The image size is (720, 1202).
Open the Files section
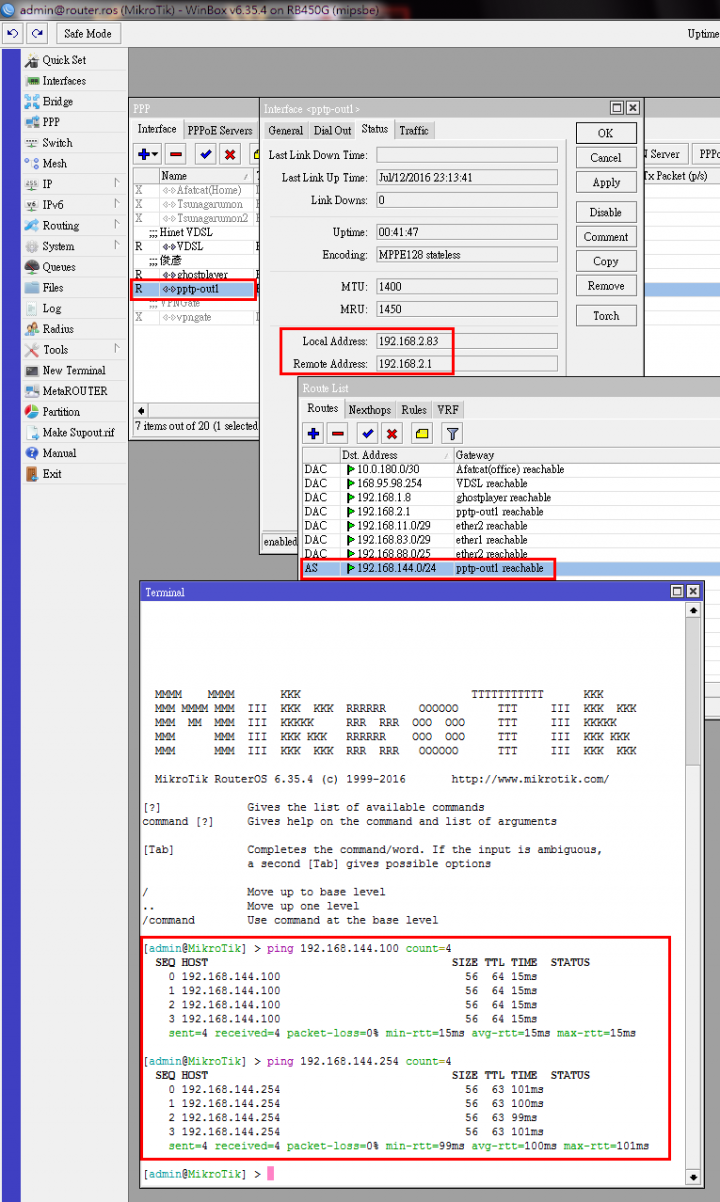pos(53,288)
